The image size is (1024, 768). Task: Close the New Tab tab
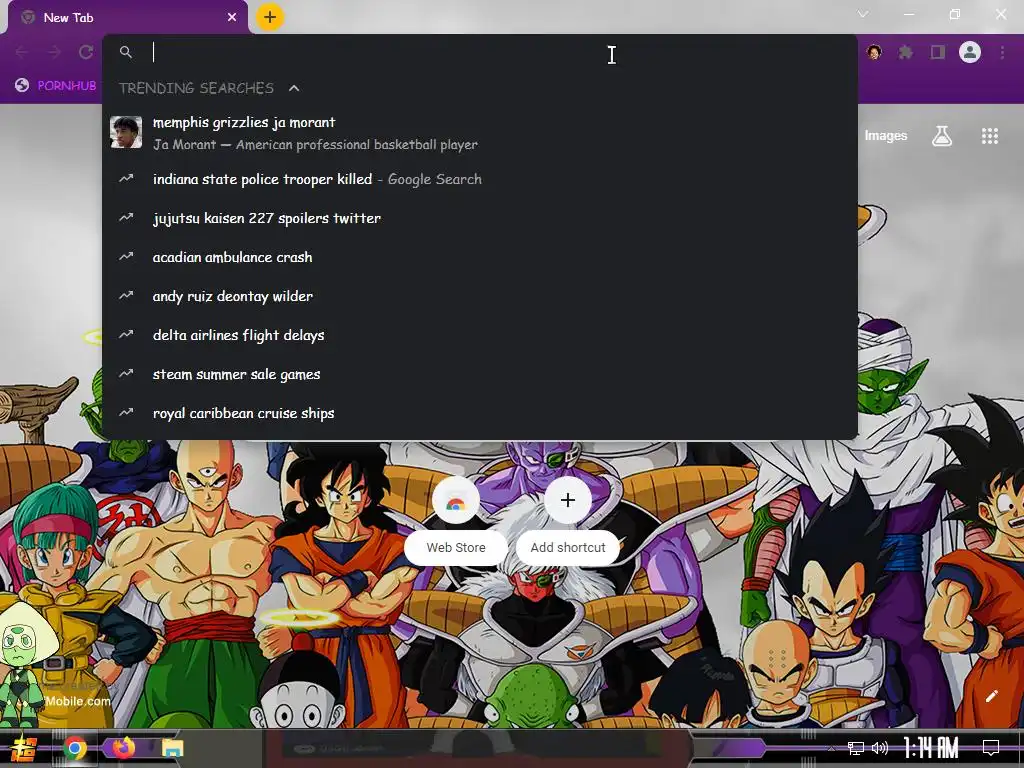(232, 18)
